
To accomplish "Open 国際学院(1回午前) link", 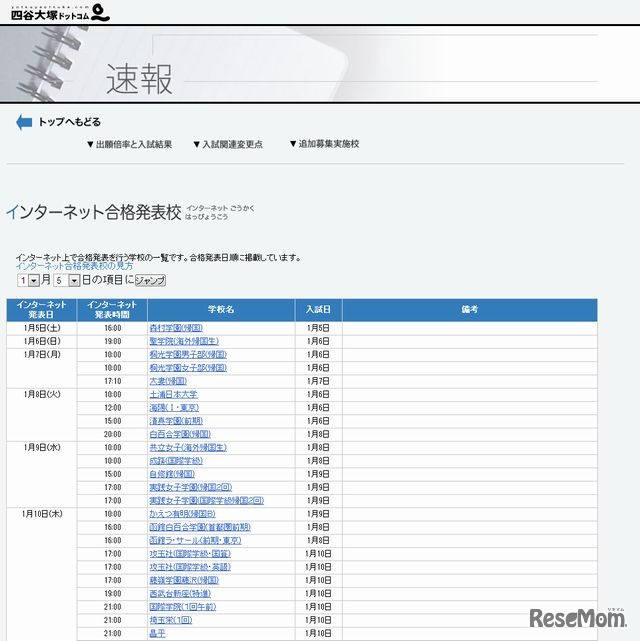I will coord(183,607).
